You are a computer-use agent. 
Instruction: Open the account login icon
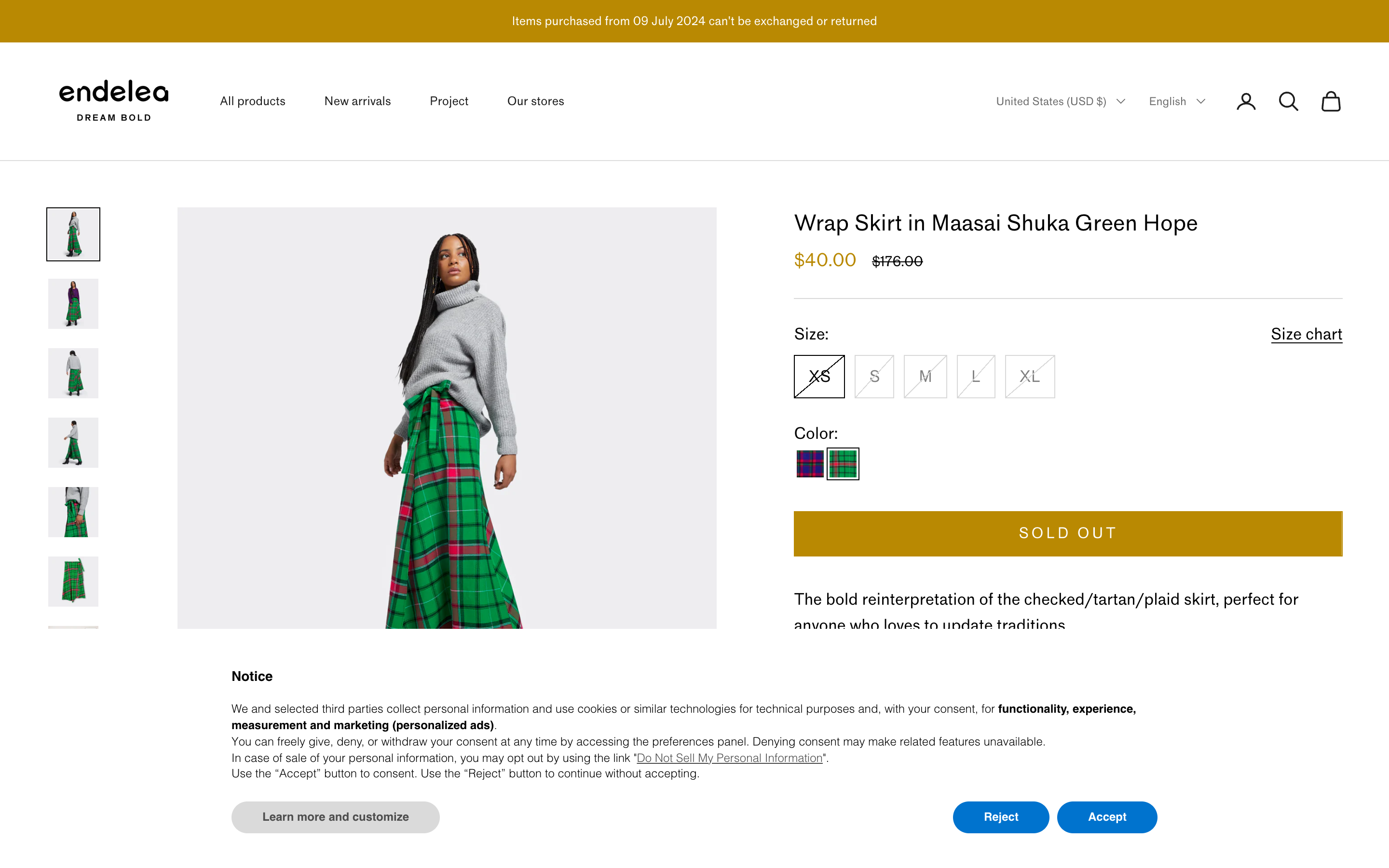point(1245,102)
